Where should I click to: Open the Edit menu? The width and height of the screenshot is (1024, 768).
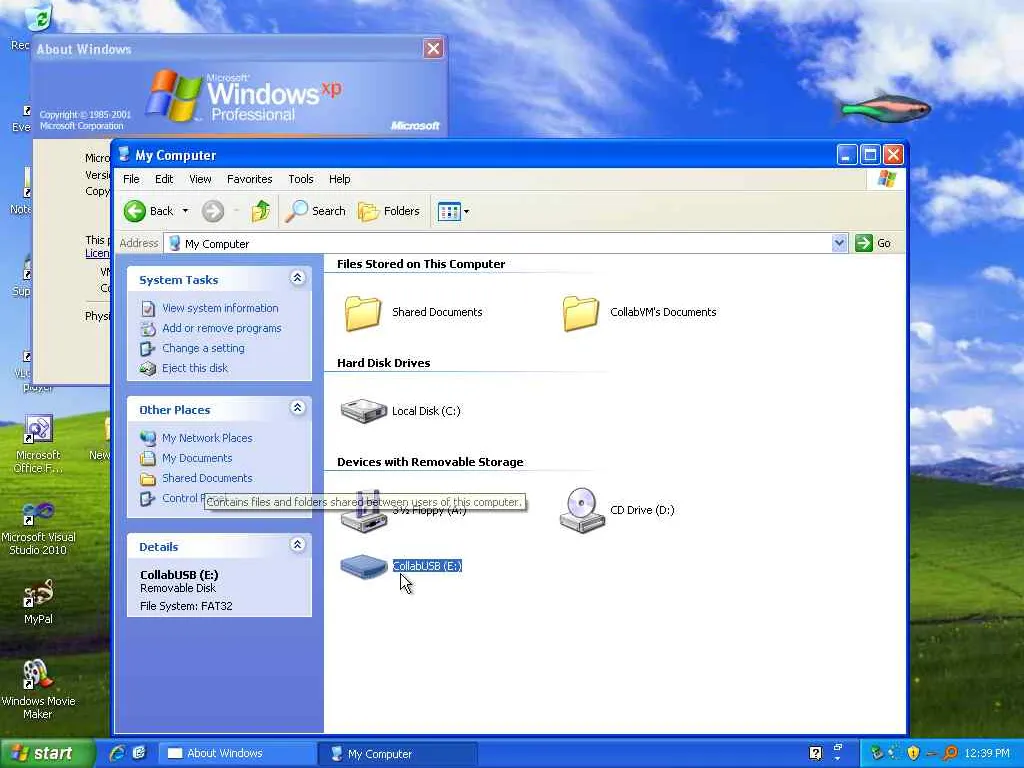tap(164, 179)
